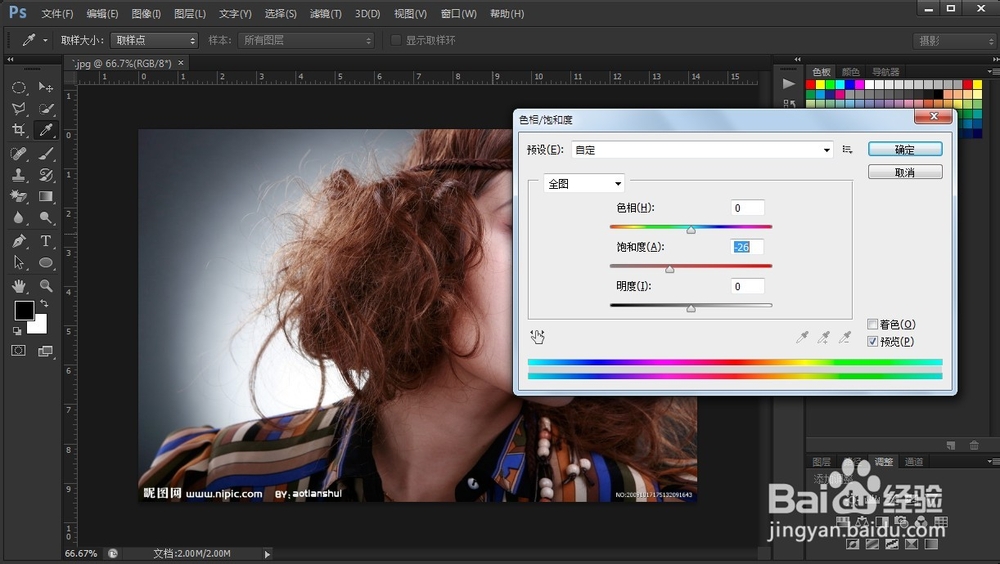This screenshot has width=1000, height=564.
Task: Click the 明度(I) value field
Action: pyautogui.click(x=747, y=286)
